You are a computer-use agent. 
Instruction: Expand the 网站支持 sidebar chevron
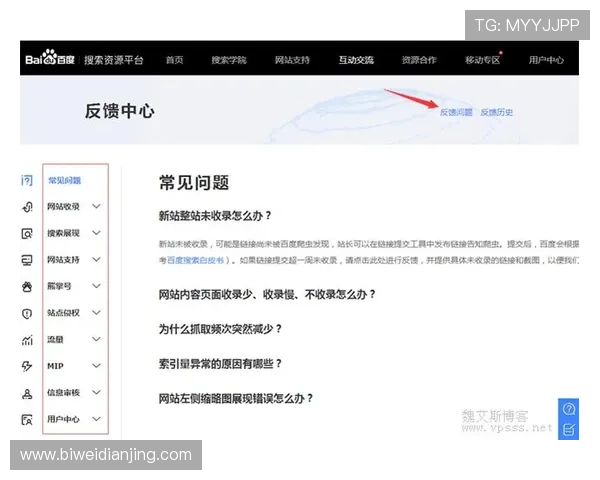pos(96,260)
